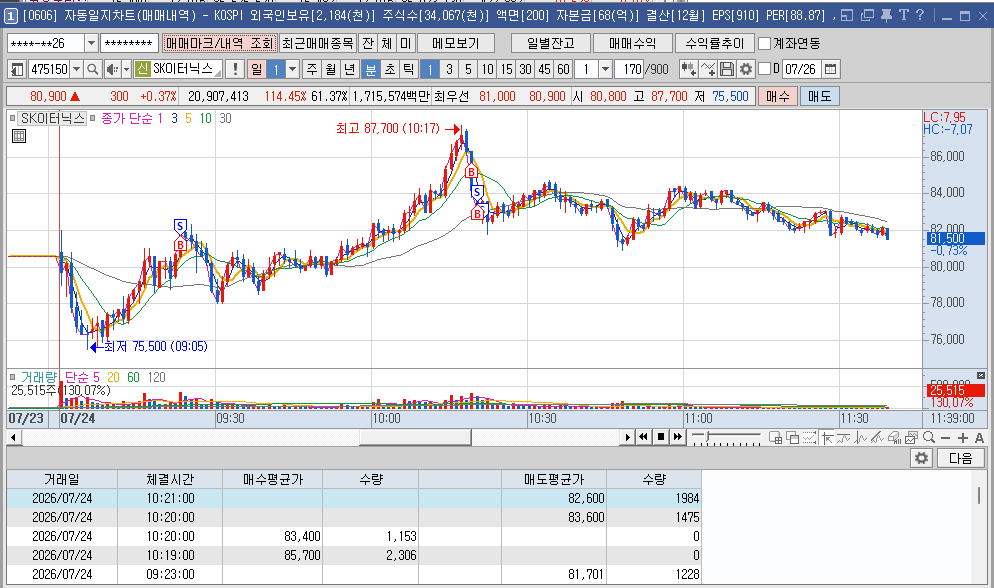This screenshot has height=588, width=994.
Task: Click fast-forward playback button
Action: (x=678, y=437)
